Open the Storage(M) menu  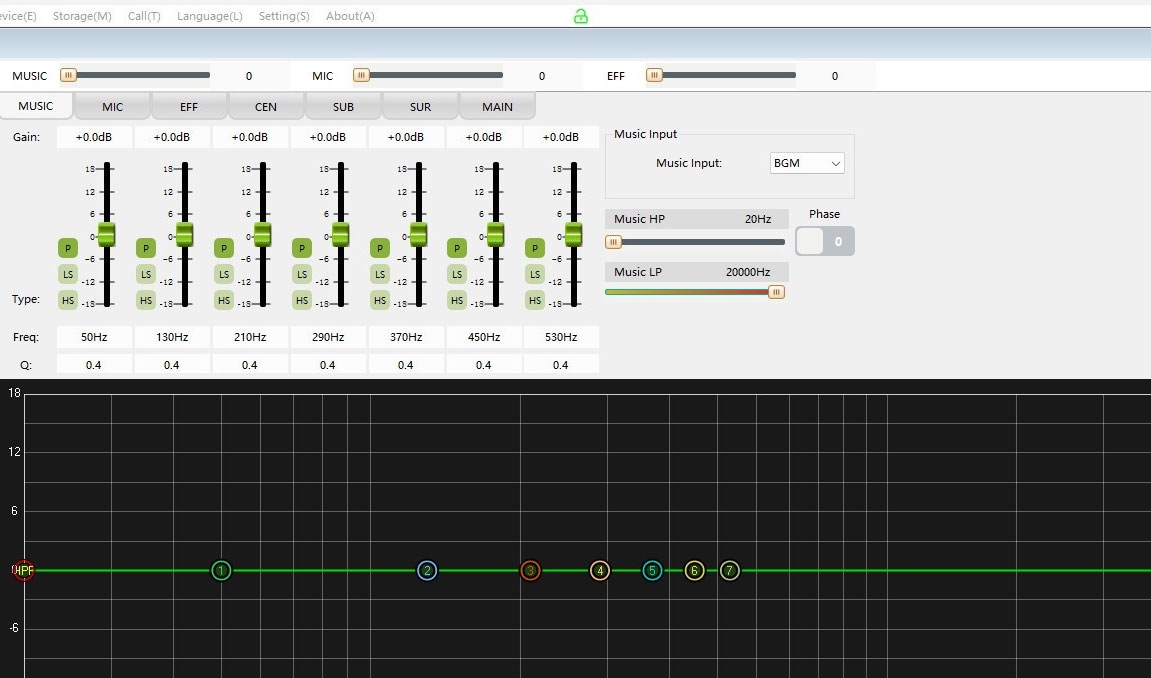[82, 16]
